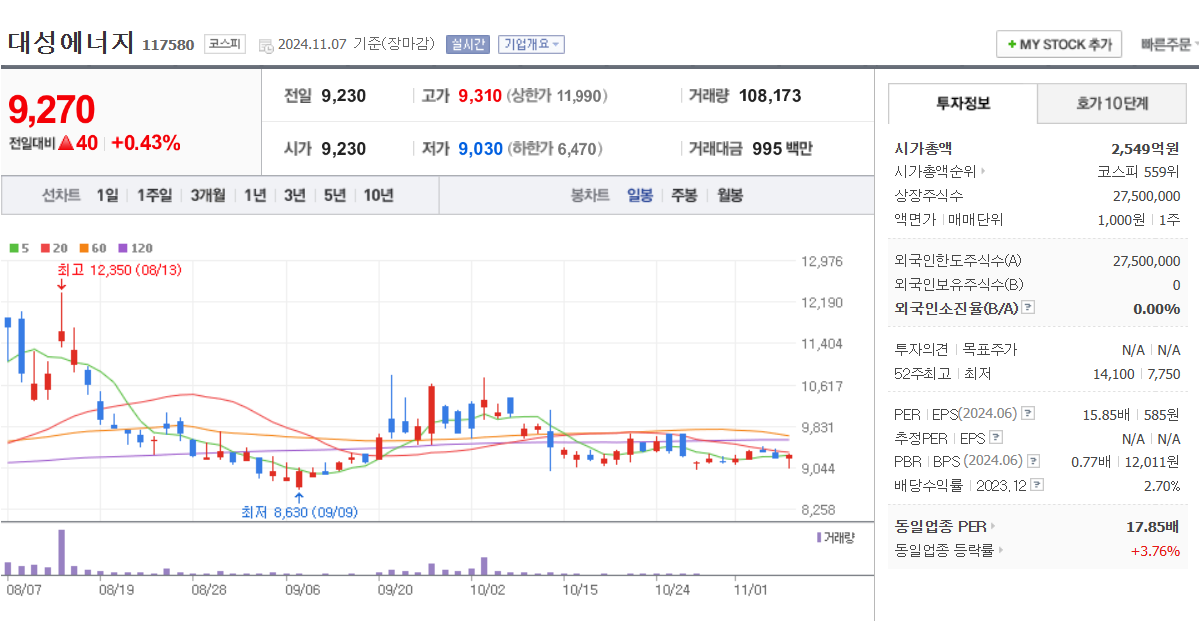
Task: Click the 최고 12,350 (08/13) chart marker
Action: tap(119, 269)
